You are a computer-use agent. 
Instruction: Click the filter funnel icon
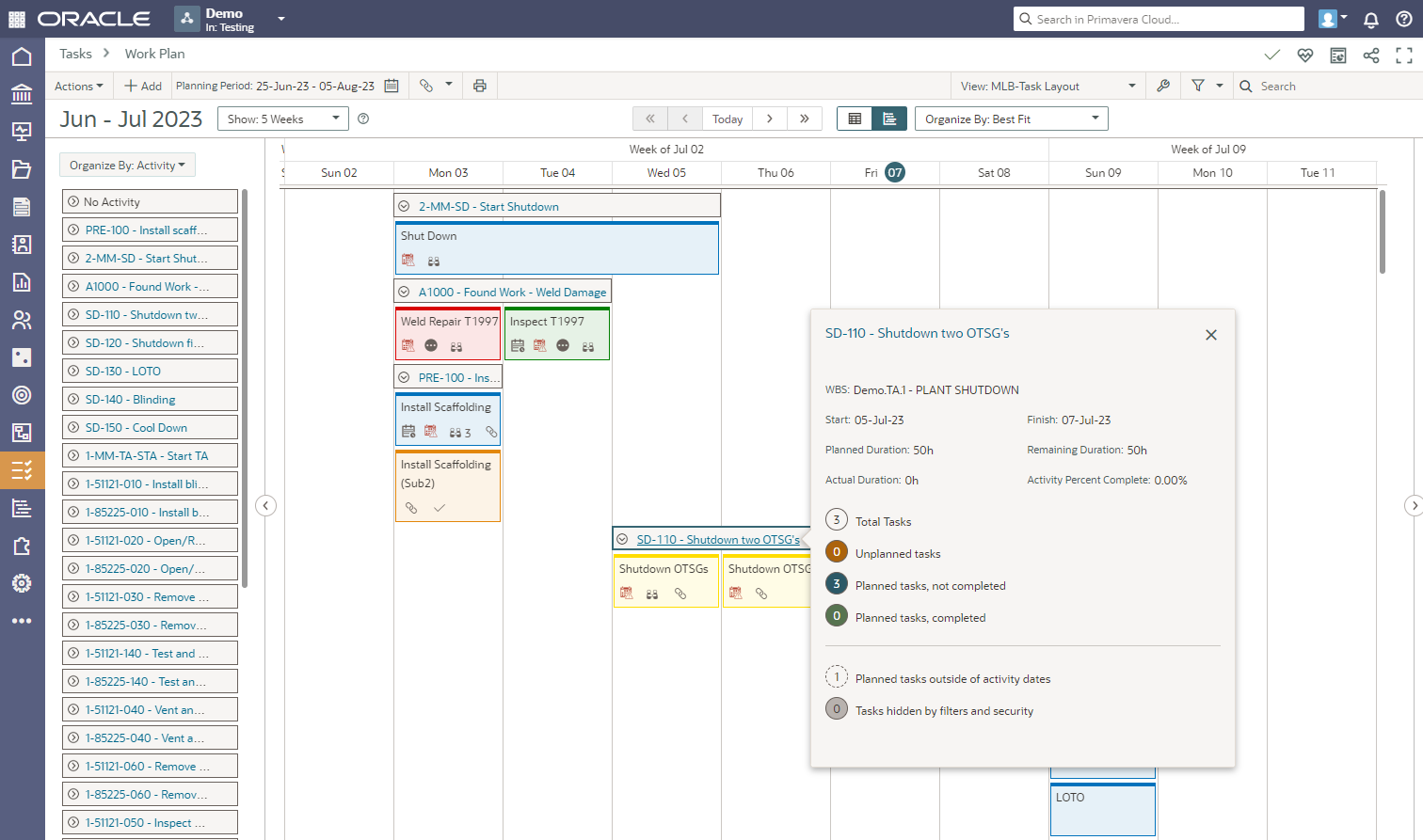[x=1198, y=86]
